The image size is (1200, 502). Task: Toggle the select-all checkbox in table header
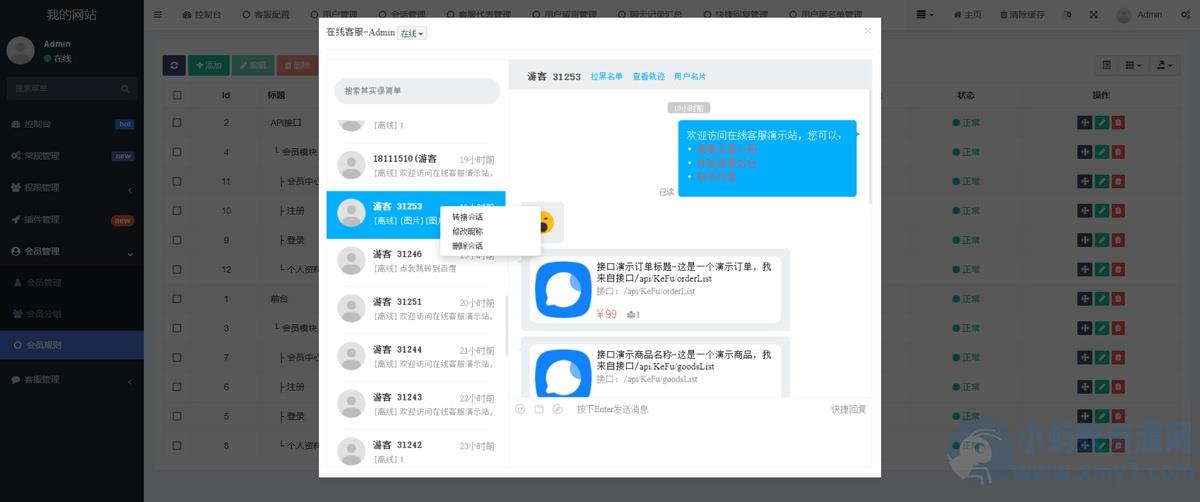pos(177,96)
